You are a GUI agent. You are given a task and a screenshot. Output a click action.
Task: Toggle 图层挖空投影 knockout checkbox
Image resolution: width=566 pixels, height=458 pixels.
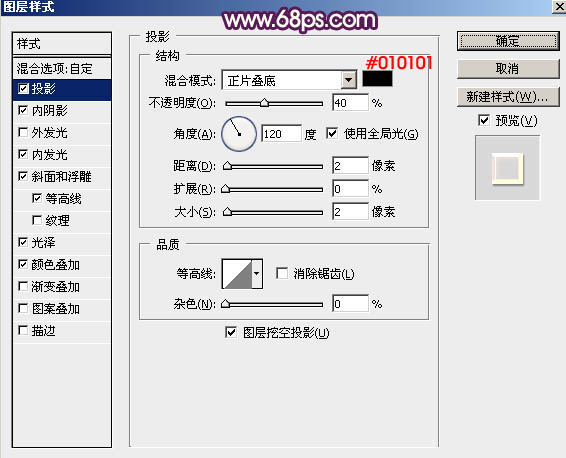pyautogui.click(x=231, y=332)
